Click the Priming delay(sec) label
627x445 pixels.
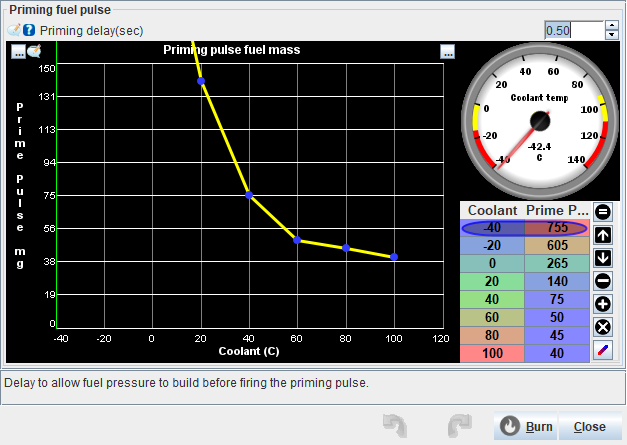coord(92,31)
